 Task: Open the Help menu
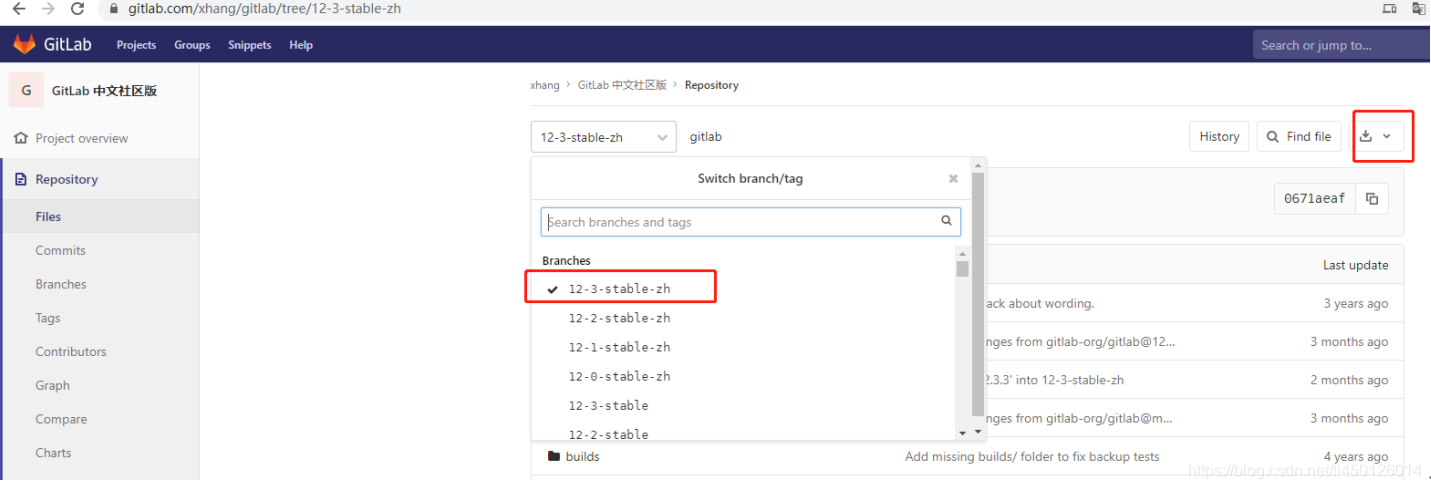301,45
